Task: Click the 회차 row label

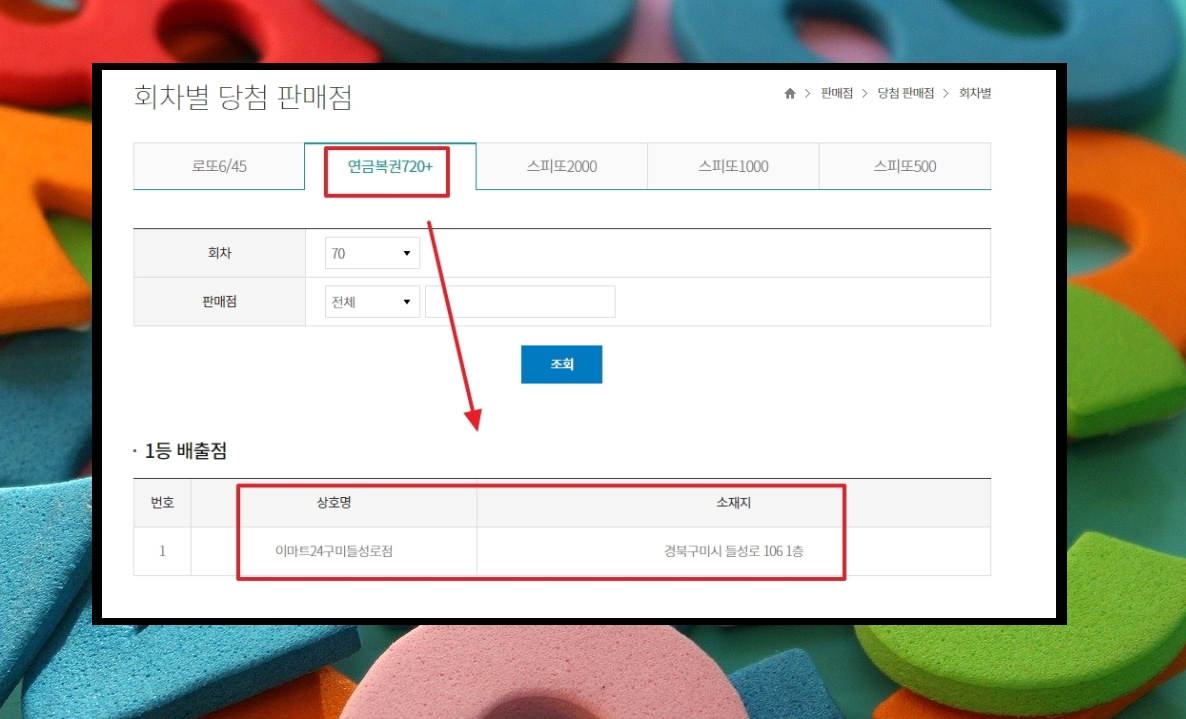Action: tap(219, 253)
